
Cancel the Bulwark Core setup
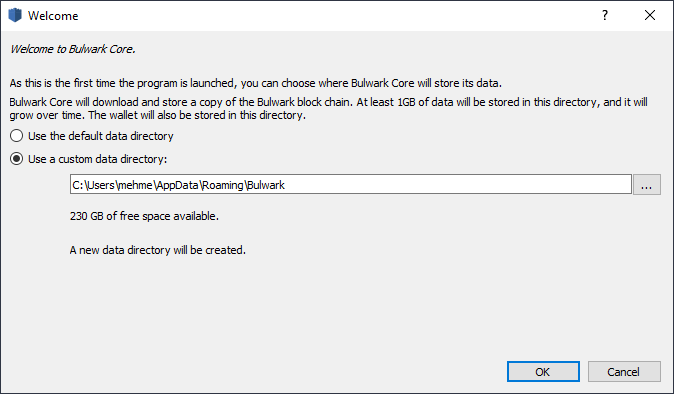pos(624,372)
